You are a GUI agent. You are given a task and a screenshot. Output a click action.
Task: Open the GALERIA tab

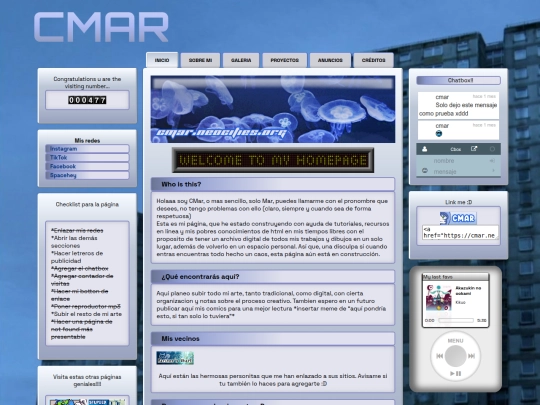(x=241, y=60)
